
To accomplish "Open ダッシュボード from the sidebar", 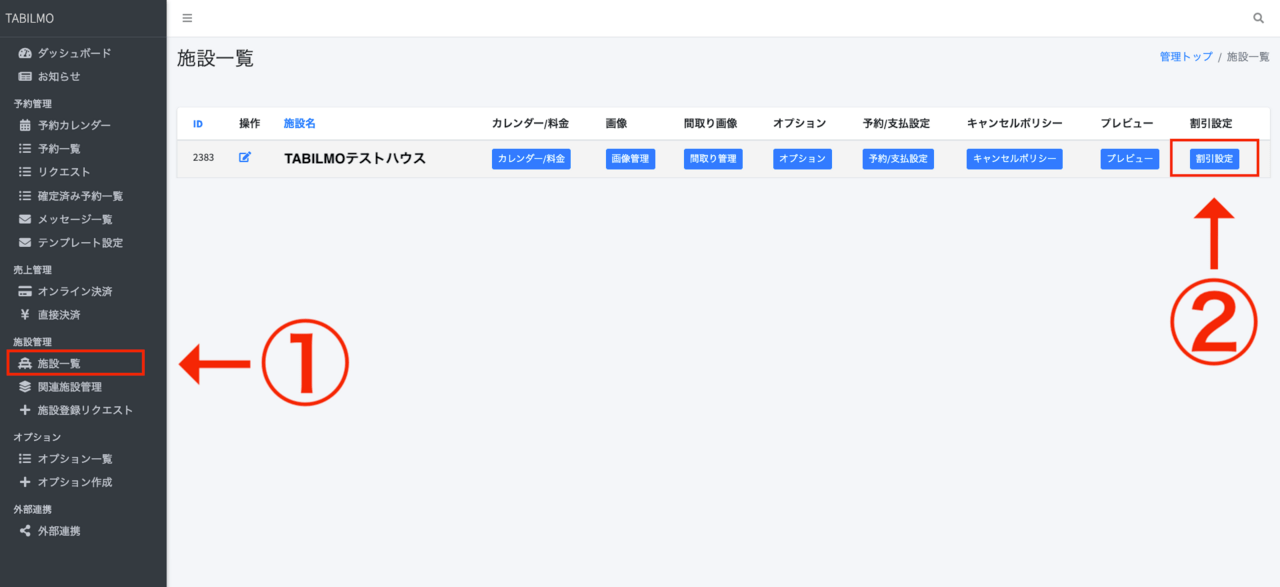I will click(74, 53).
